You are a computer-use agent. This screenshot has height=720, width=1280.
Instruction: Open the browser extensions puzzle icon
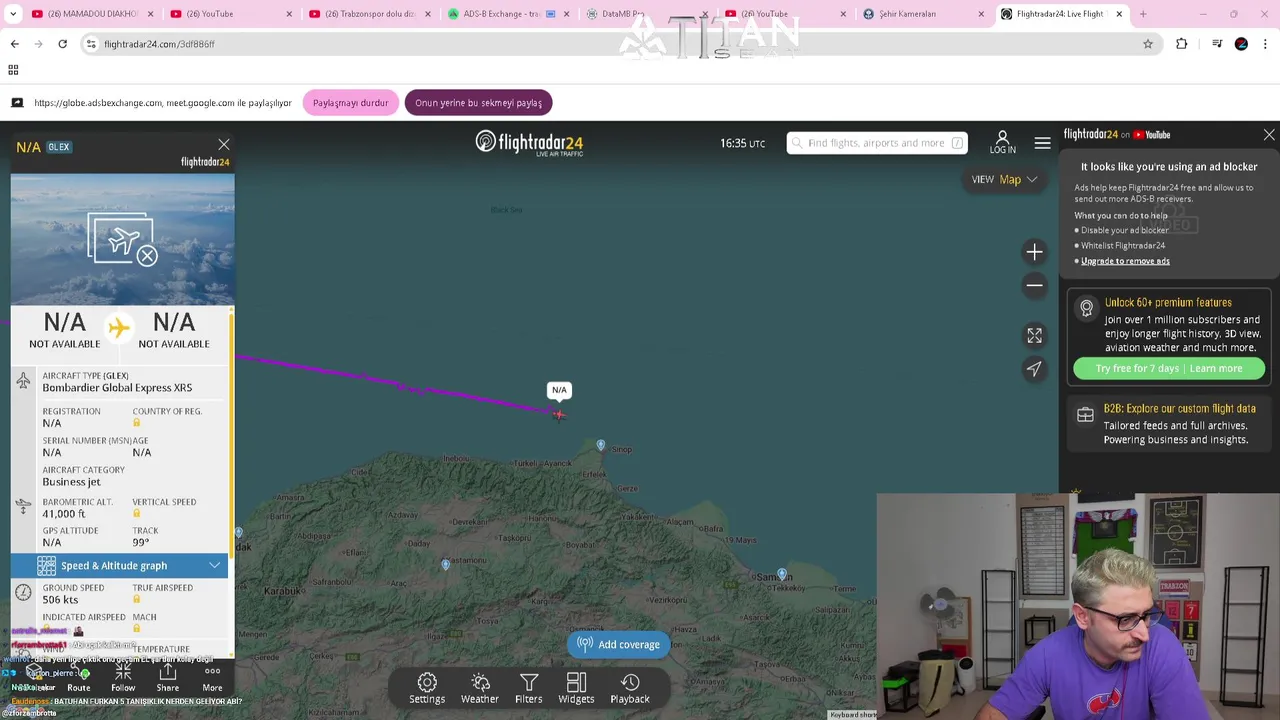tap(1182, 44)
